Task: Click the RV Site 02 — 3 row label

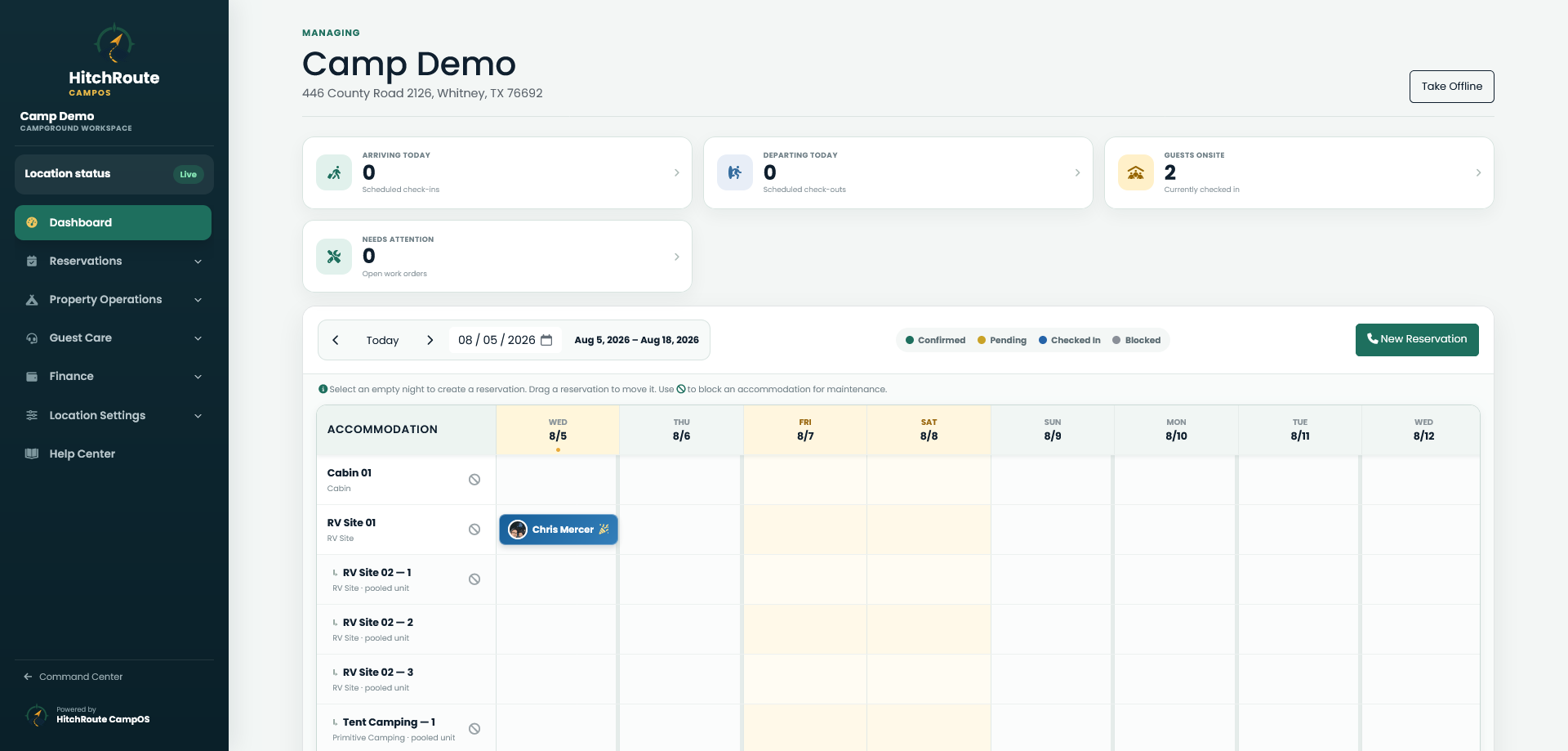Action: (x=378, y=673)
